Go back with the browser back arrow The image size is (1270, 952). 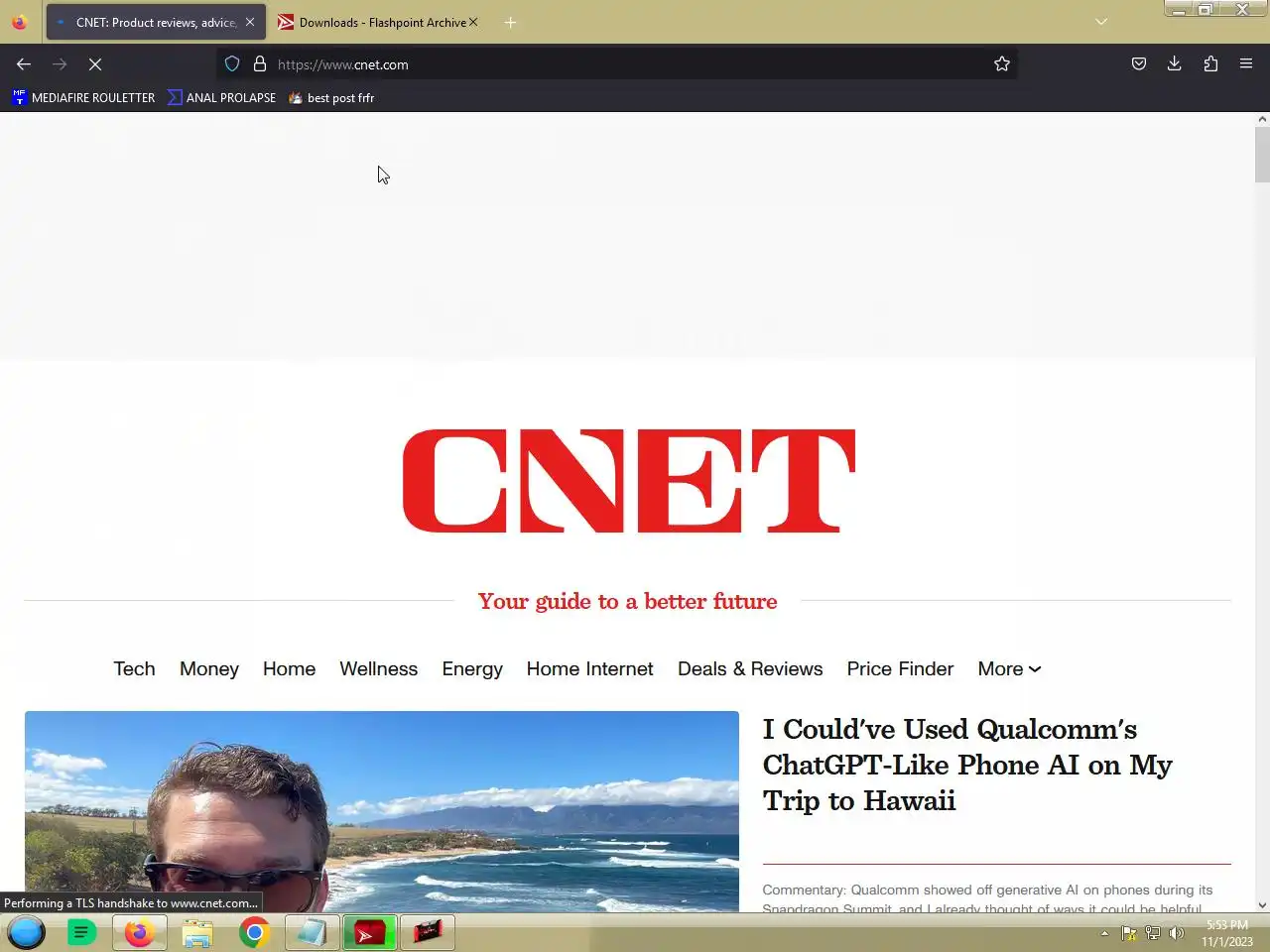coord(24,64)
